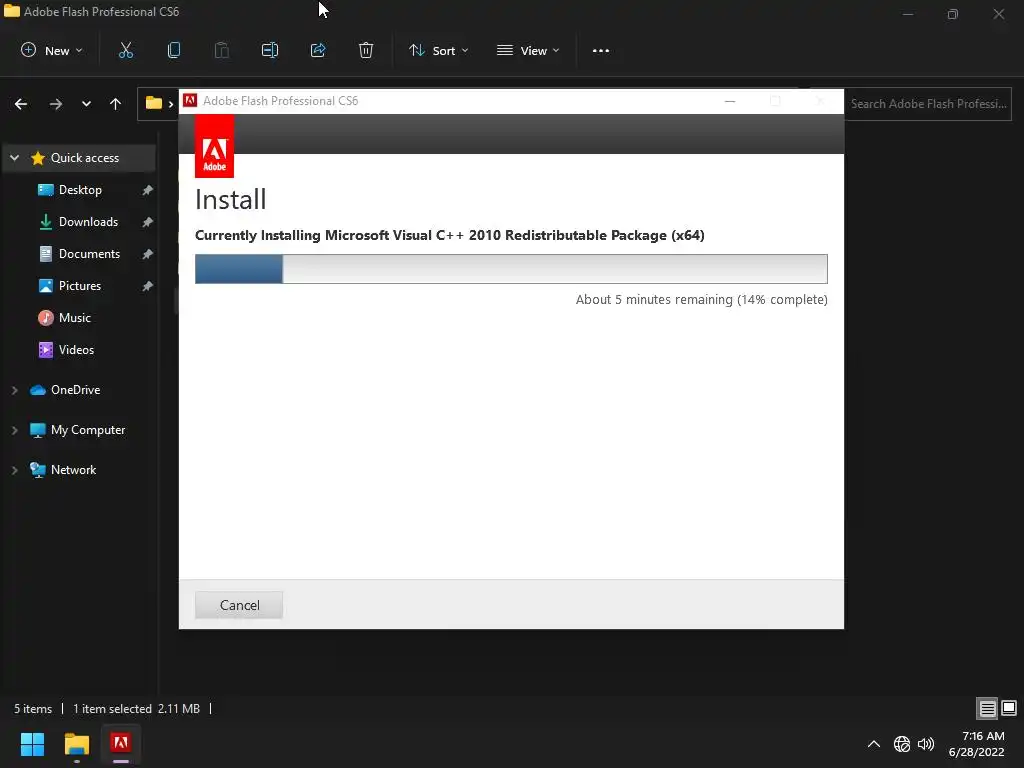Click the pin icon next to Pictures
This screenshot has height=768, width=1024.
point(148,286)
